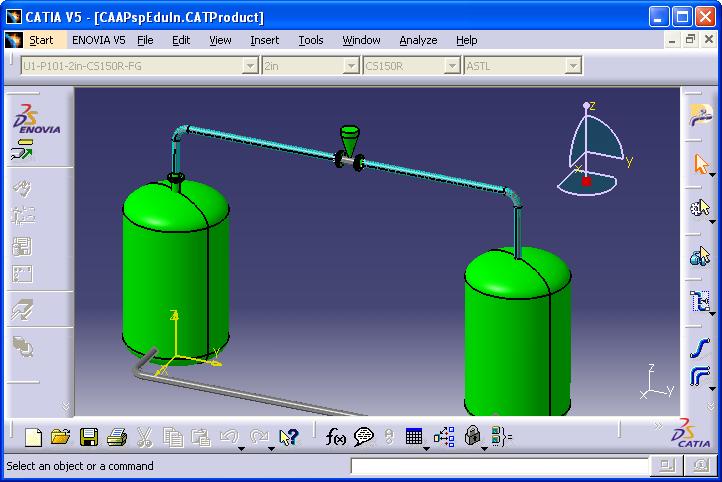Save the product with the floppy disk icon
The width and height of the screenshot is (722, 482).
[88, 436]
